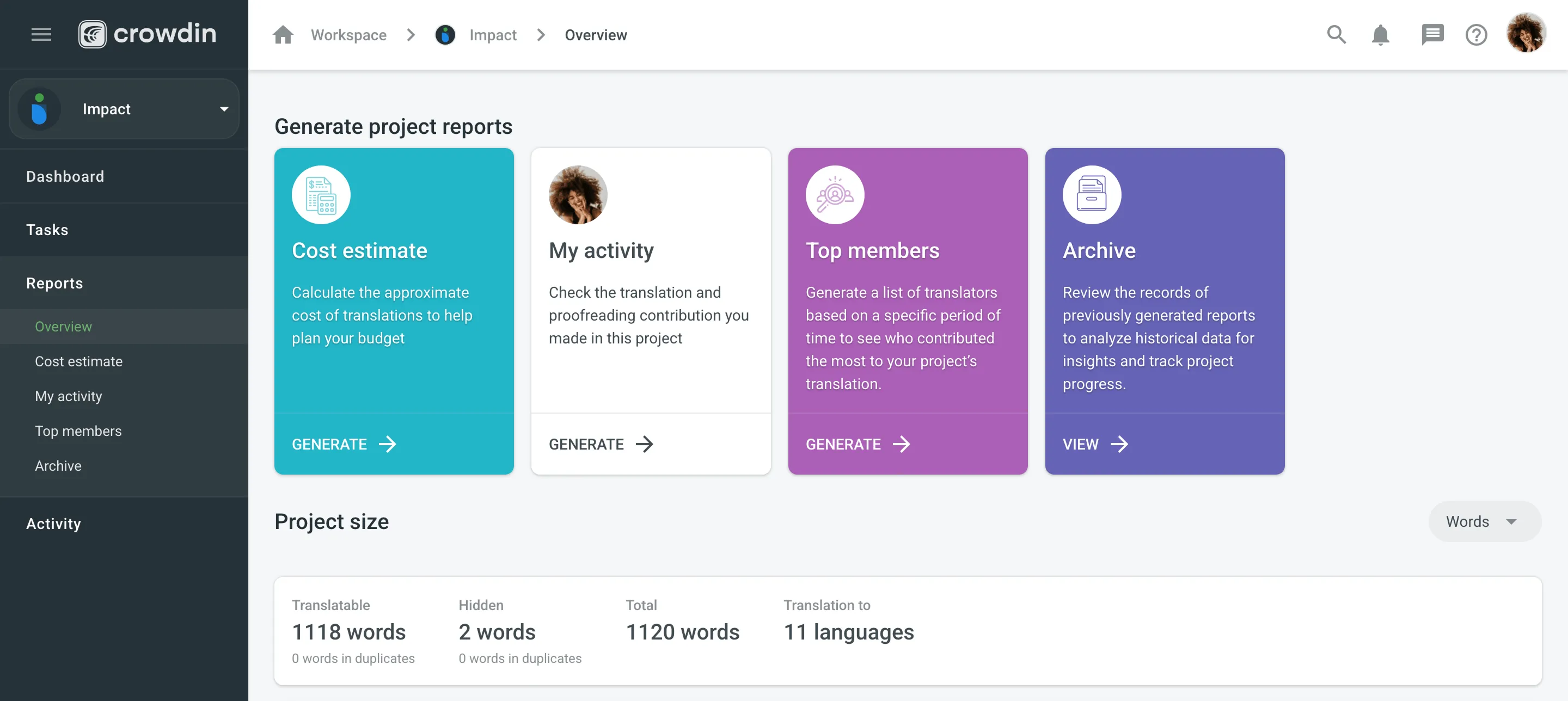The height and width of the screenshot is (701, 1568).
Task: Open Tasks in sidebar
Action: click(124, 230)
